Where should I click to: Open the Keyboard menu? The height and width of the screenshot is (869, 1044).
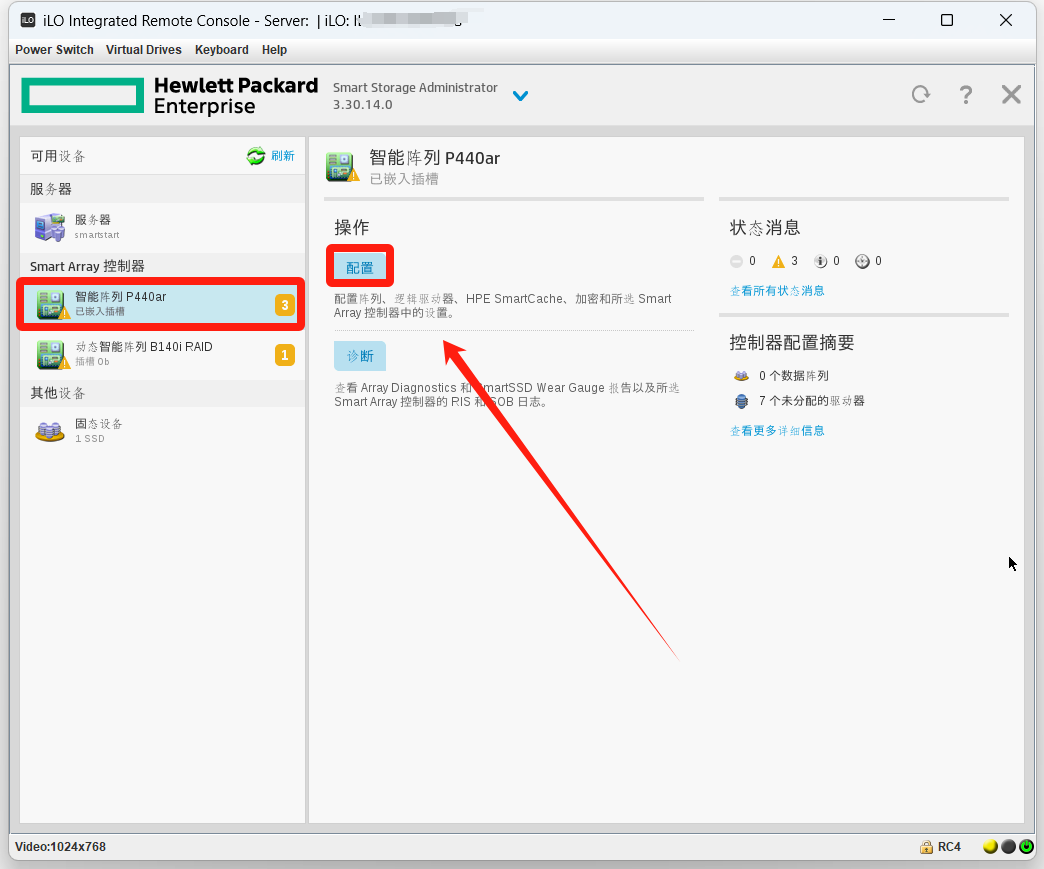[x=221, y=50]
